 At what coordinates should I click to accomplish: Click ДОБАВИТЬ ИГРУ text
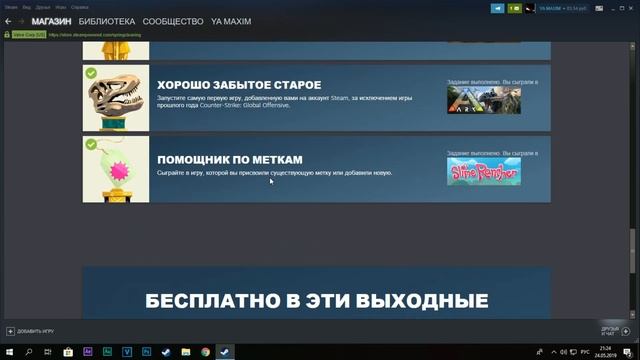(36, 331)
